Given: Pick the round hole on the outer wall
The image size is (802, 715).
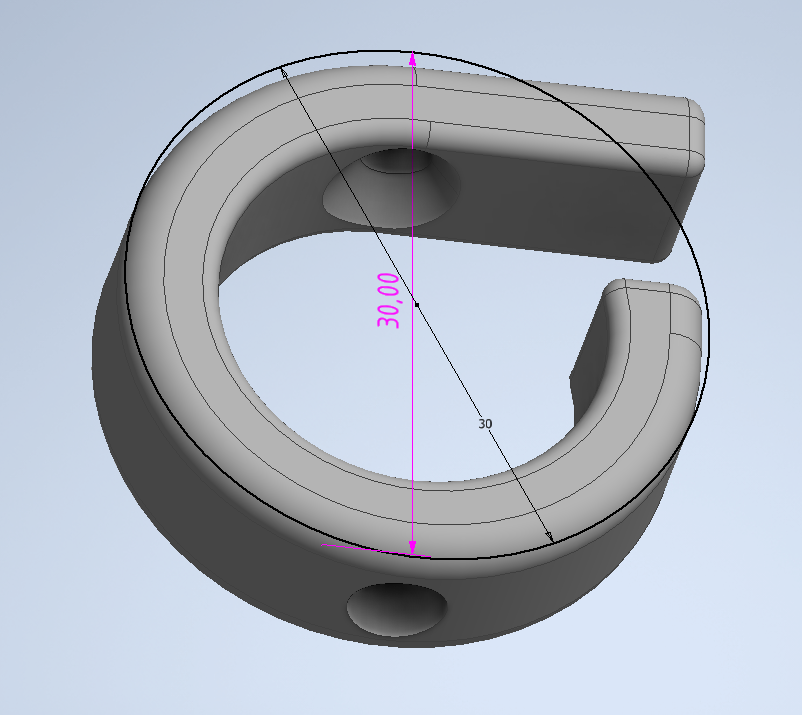Looking at the screenshot, I should 397,610.
